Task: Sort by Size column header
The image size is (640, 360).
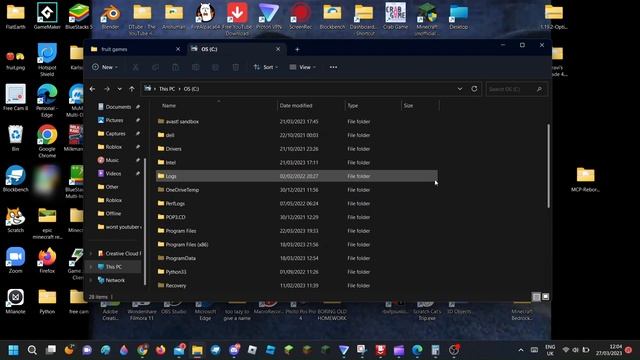Action: (x=420, y=106)
